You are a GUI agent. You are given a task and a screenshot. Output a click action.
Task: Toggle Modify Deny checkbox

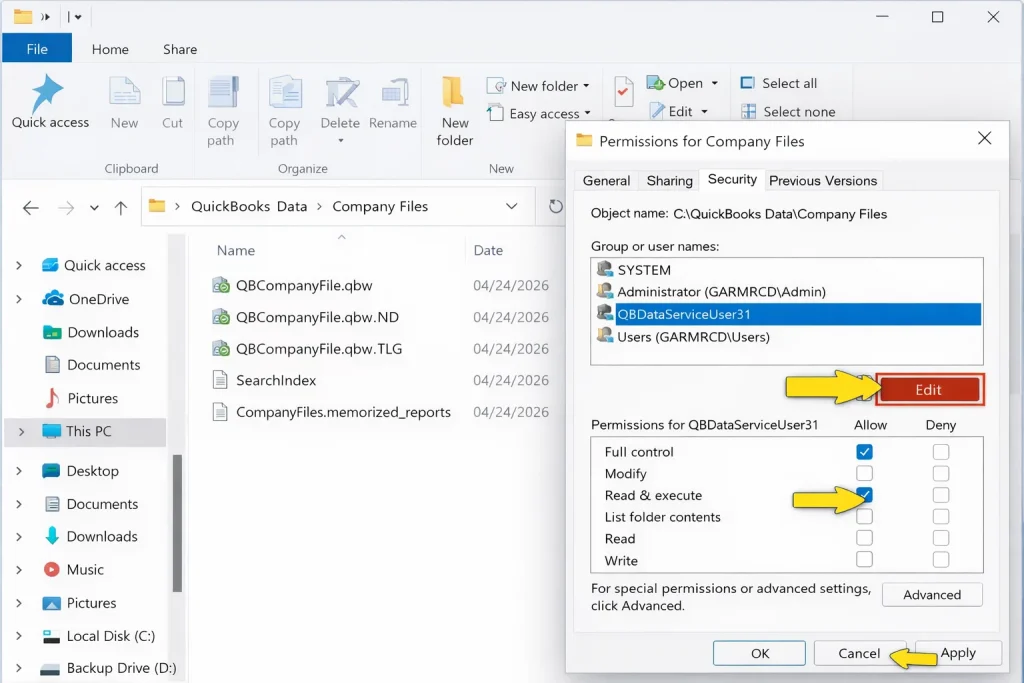[x=941, y=473]
